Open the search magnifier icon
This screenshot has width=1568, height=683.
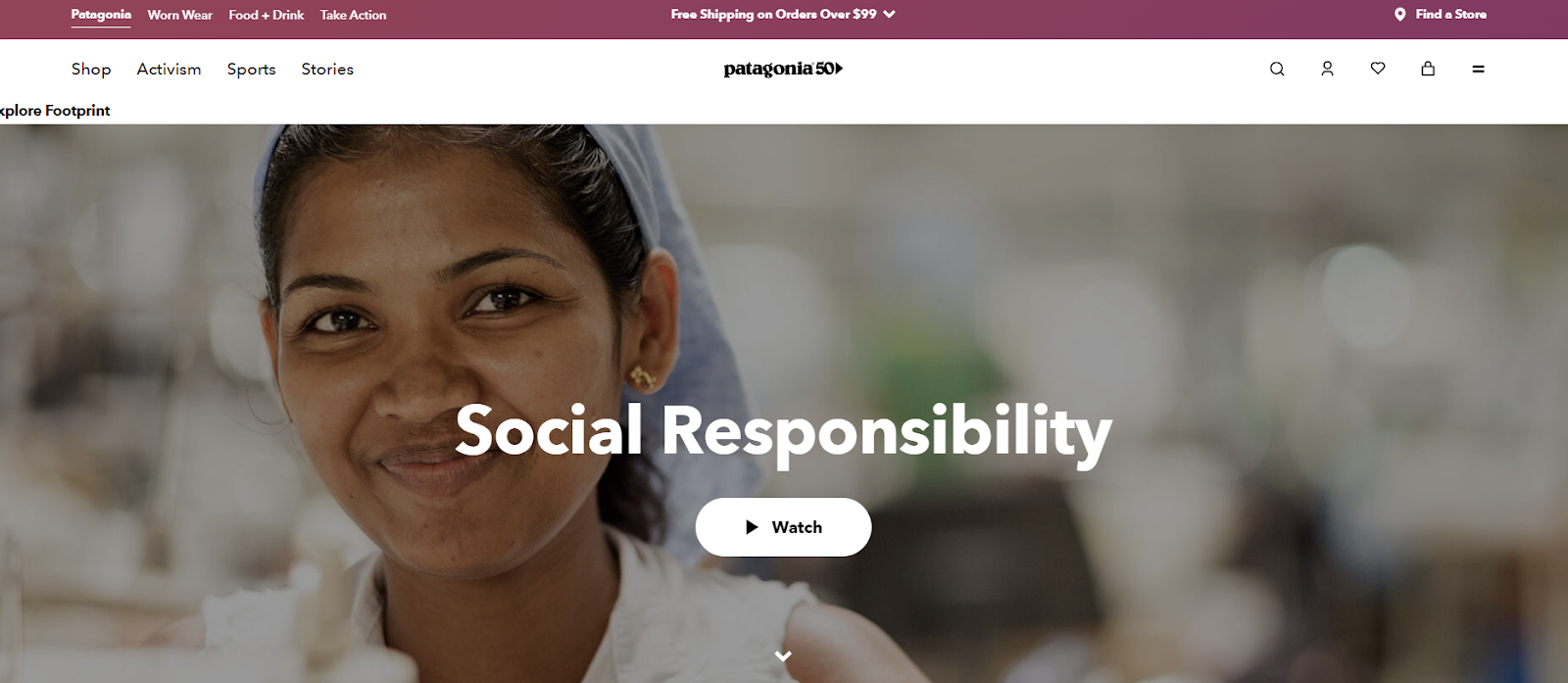point(1277,69)
